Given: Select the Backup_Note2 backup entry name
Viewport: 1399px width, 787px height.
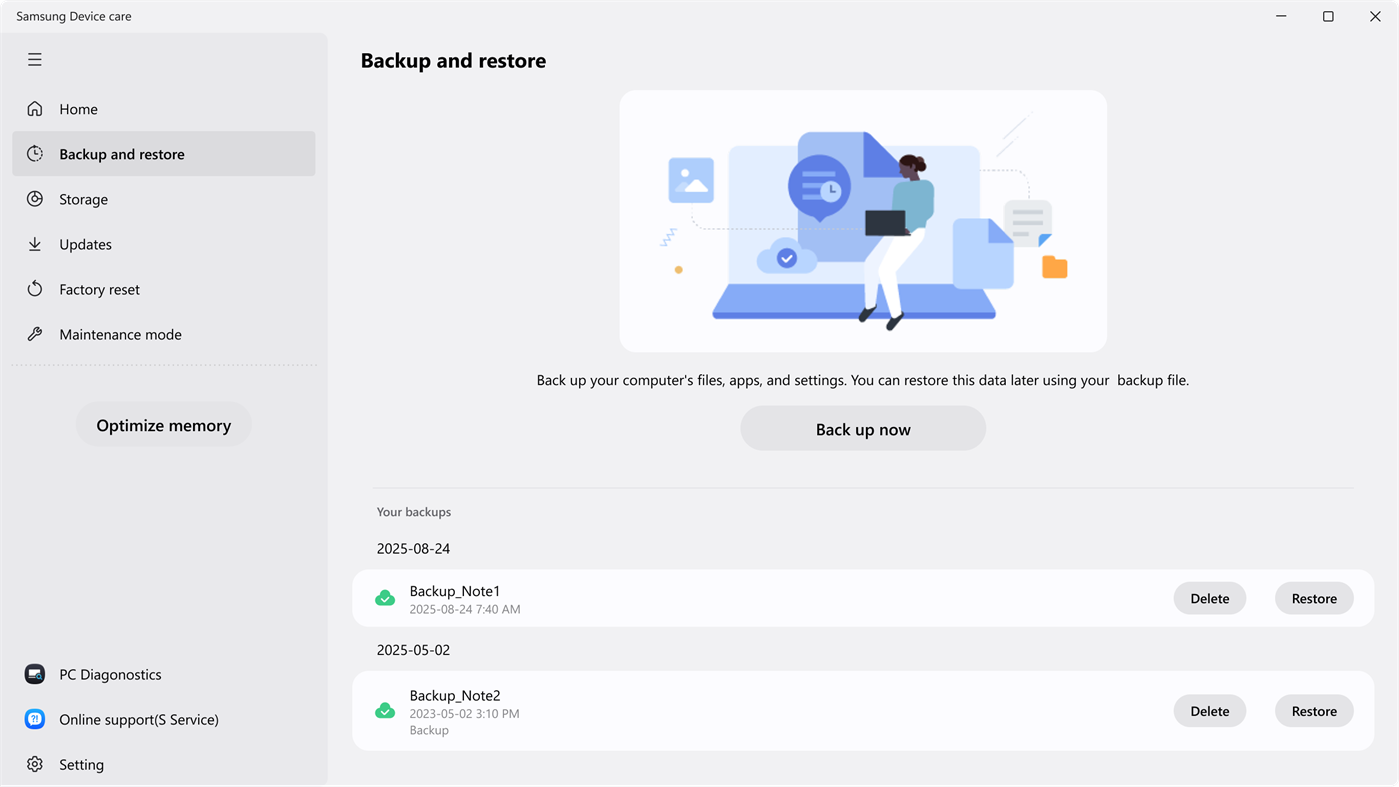Looking at the screenshot, I should click(455, 695).
